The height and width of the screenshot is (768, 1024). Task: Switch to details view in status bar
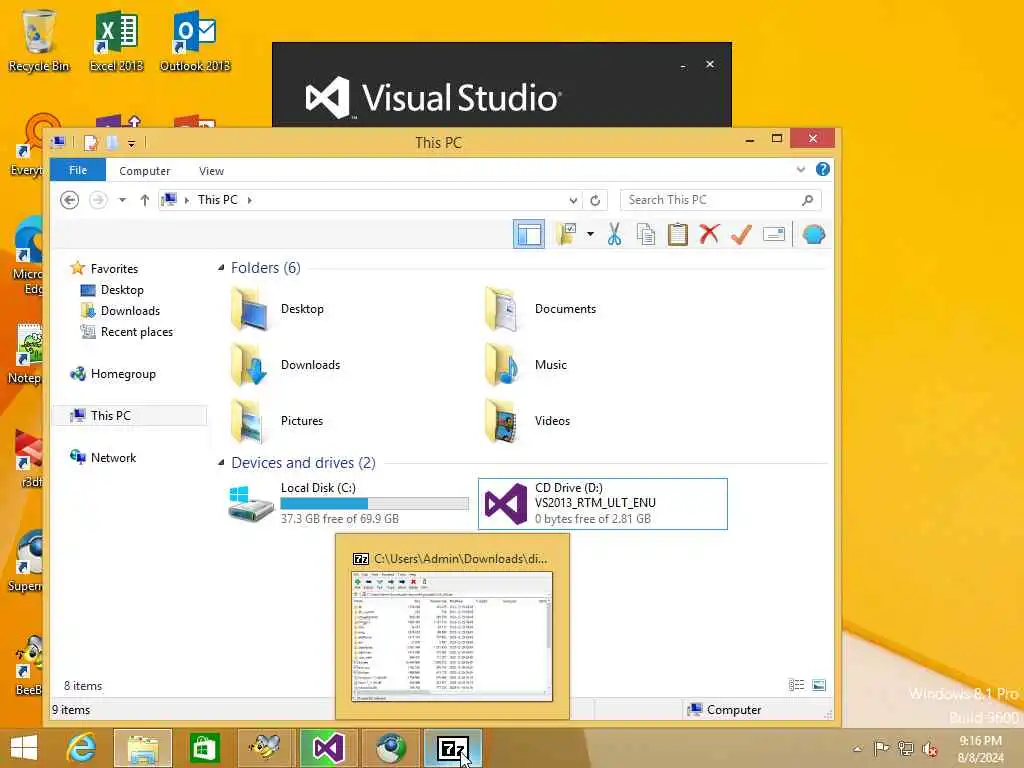click(796, 685)
